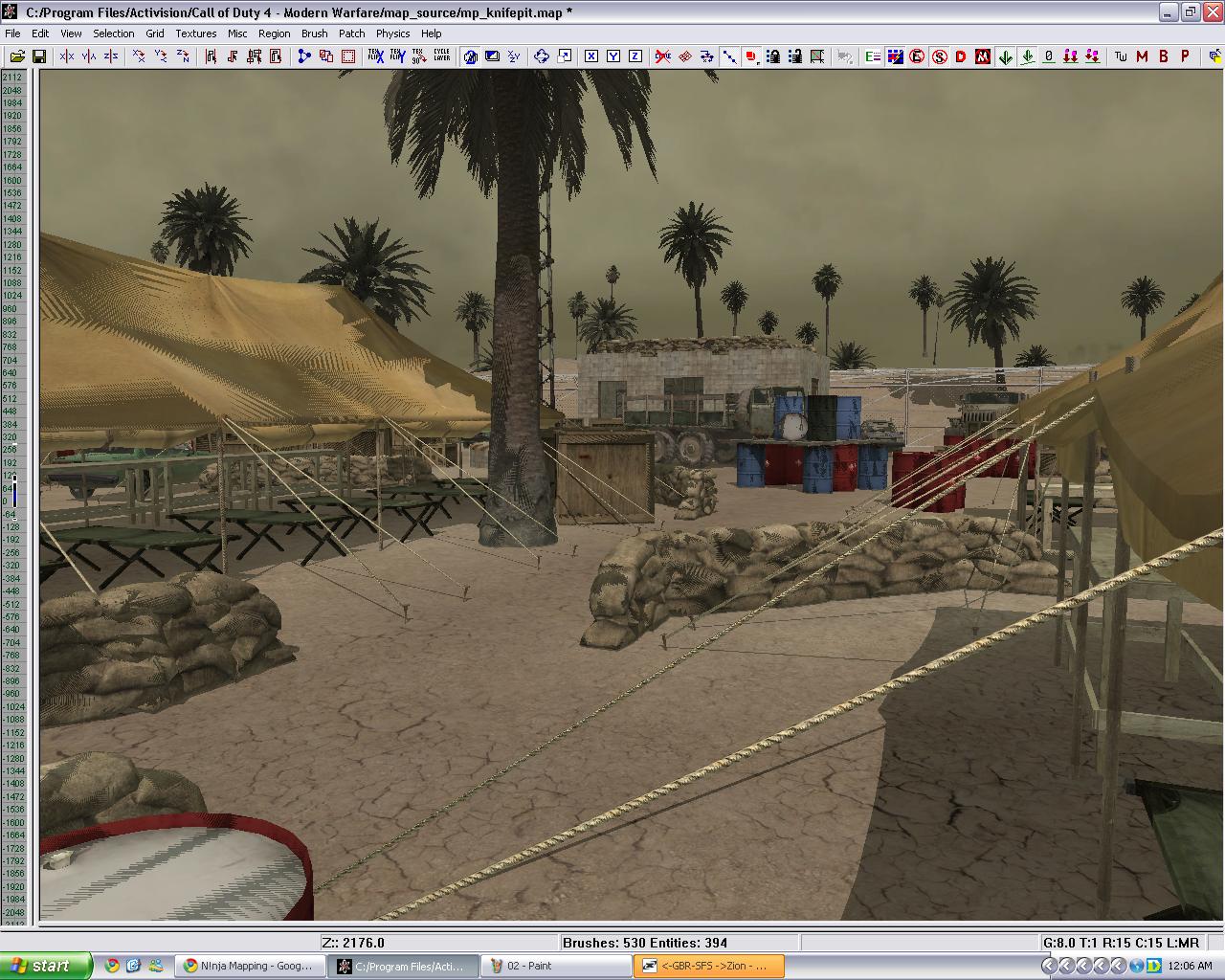The height and width of the screenshot is (980, 1225).
Task: Click the crossed-out red clipper icon
Action: click(x=663, y=56)
